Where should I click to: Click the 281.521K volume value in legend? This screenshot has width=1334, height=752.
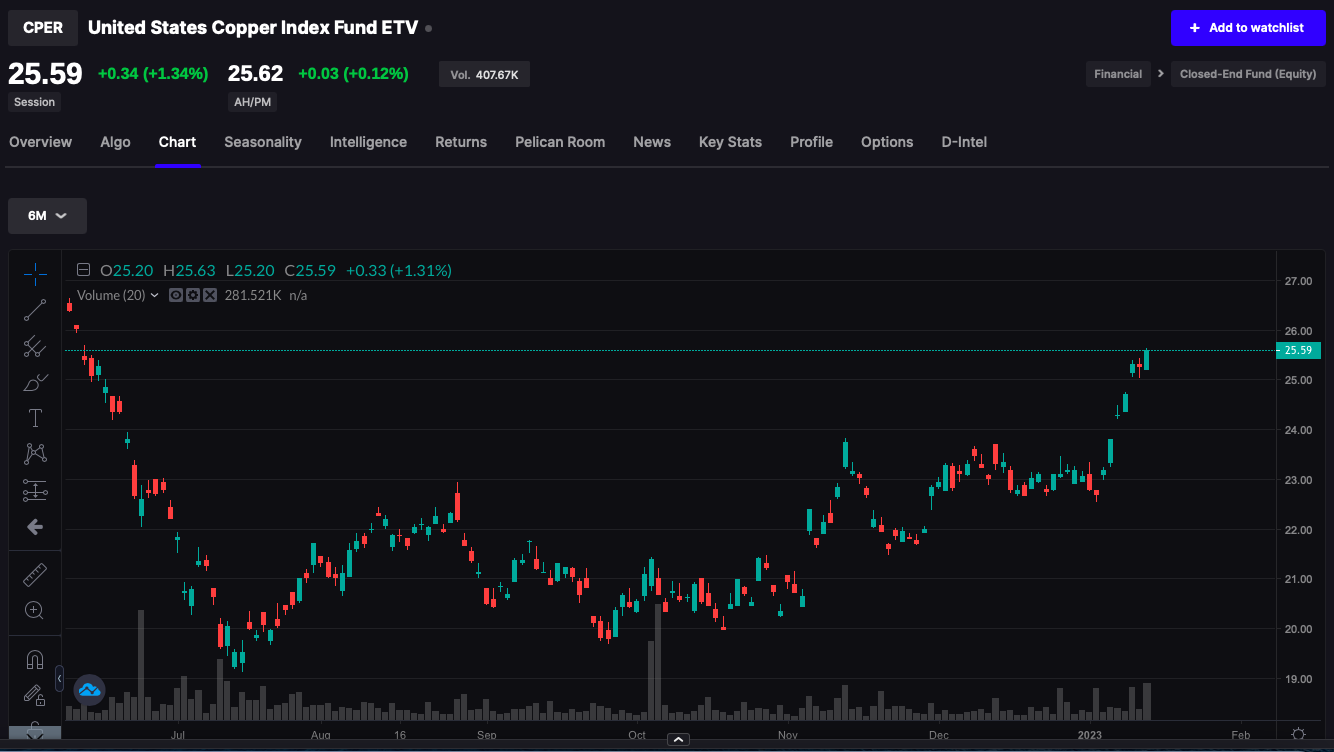[x=253, y=296]
